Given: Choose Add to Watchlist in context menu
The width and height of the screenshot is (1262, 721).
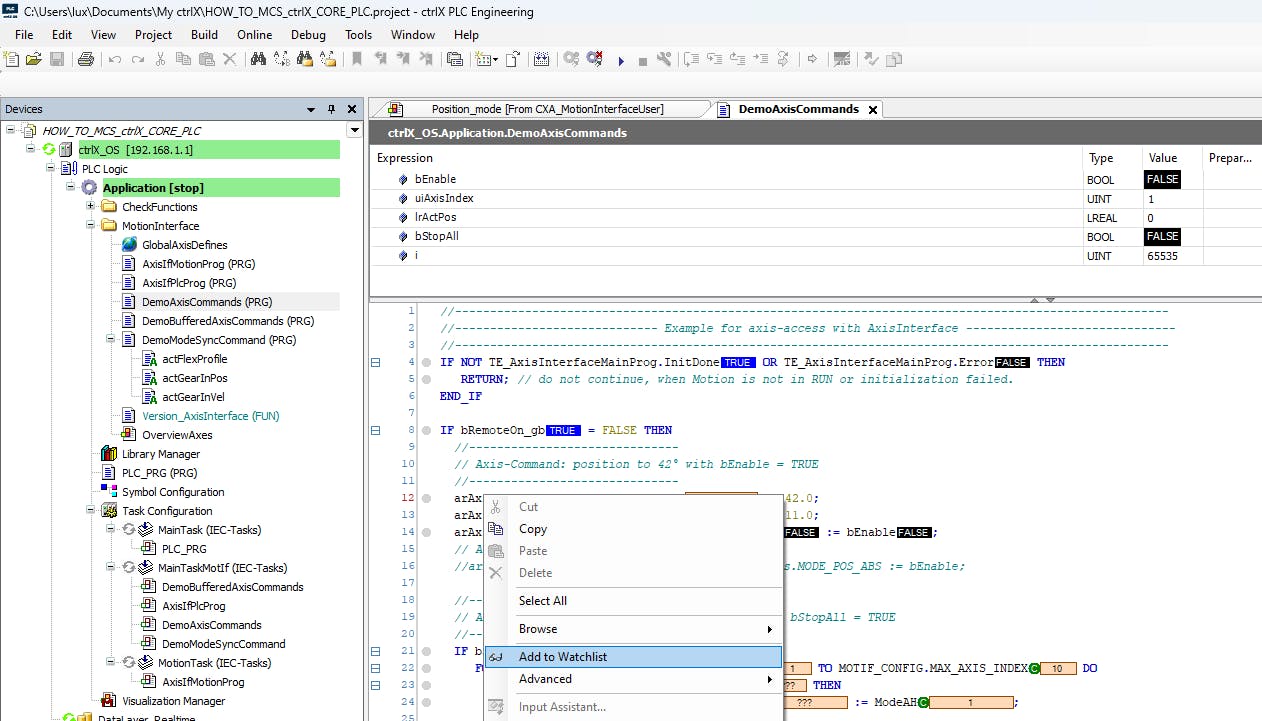Looking at the screenshot, I should click(x=633, y=657).
